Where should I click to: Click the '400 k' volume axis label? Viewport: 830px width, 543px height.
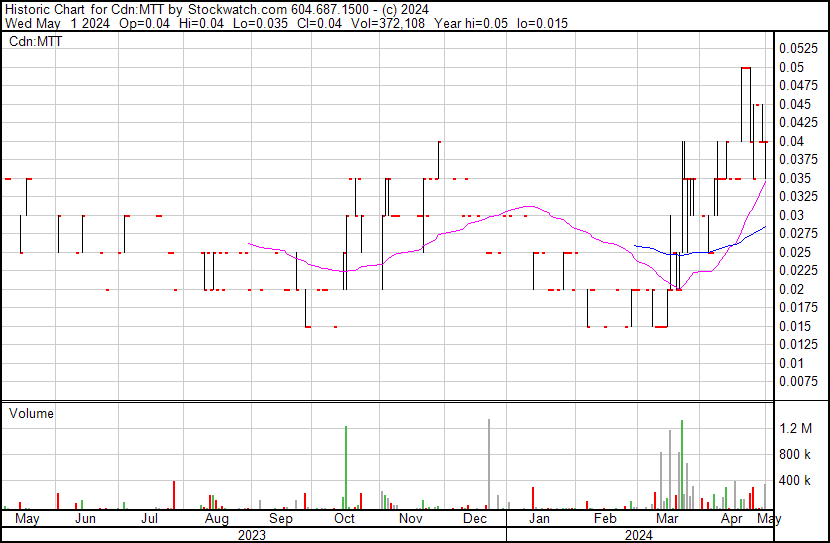(x=795, y=481)
